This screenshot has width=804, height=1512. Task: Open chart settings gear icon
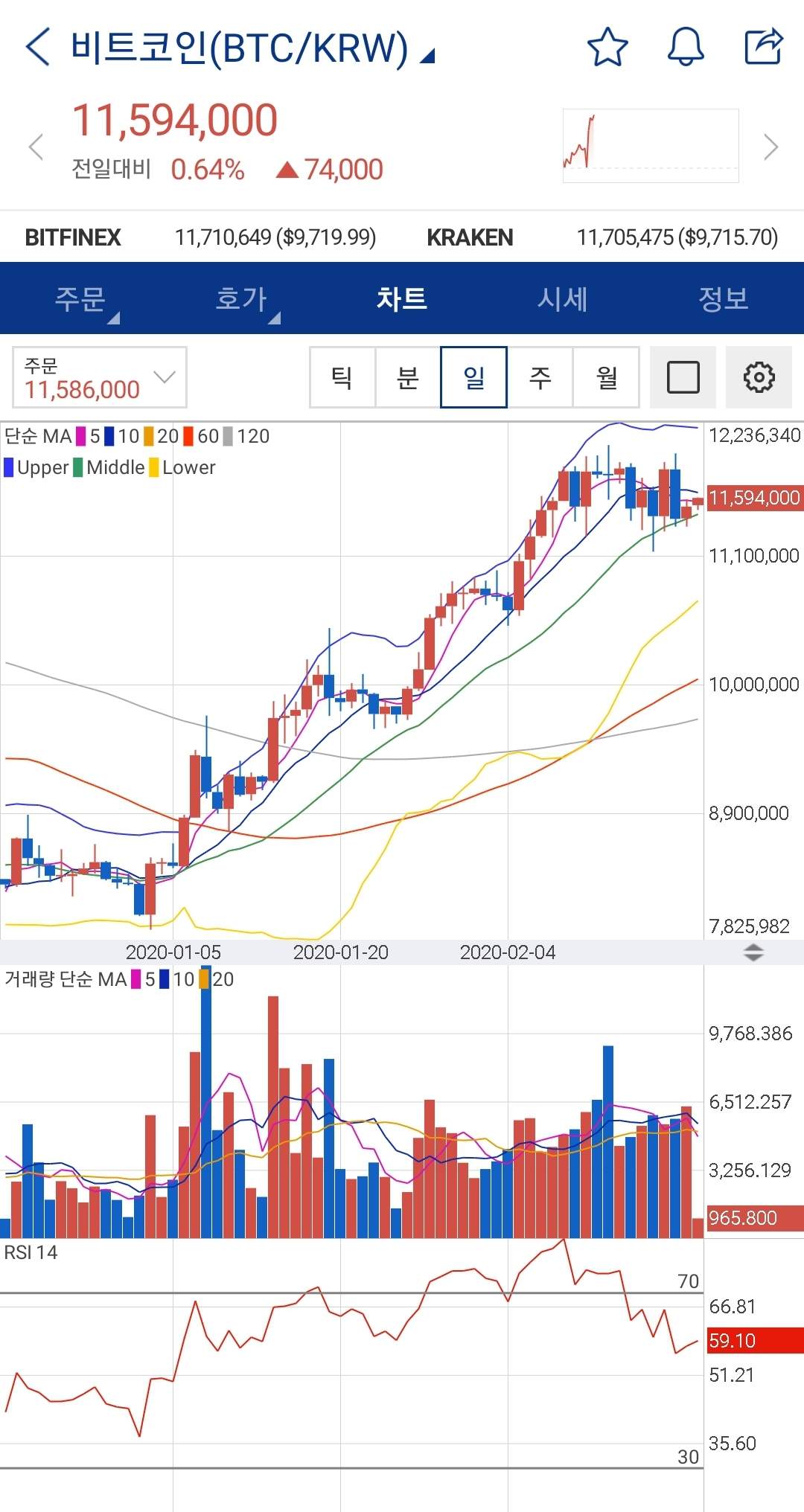[759, 377]
